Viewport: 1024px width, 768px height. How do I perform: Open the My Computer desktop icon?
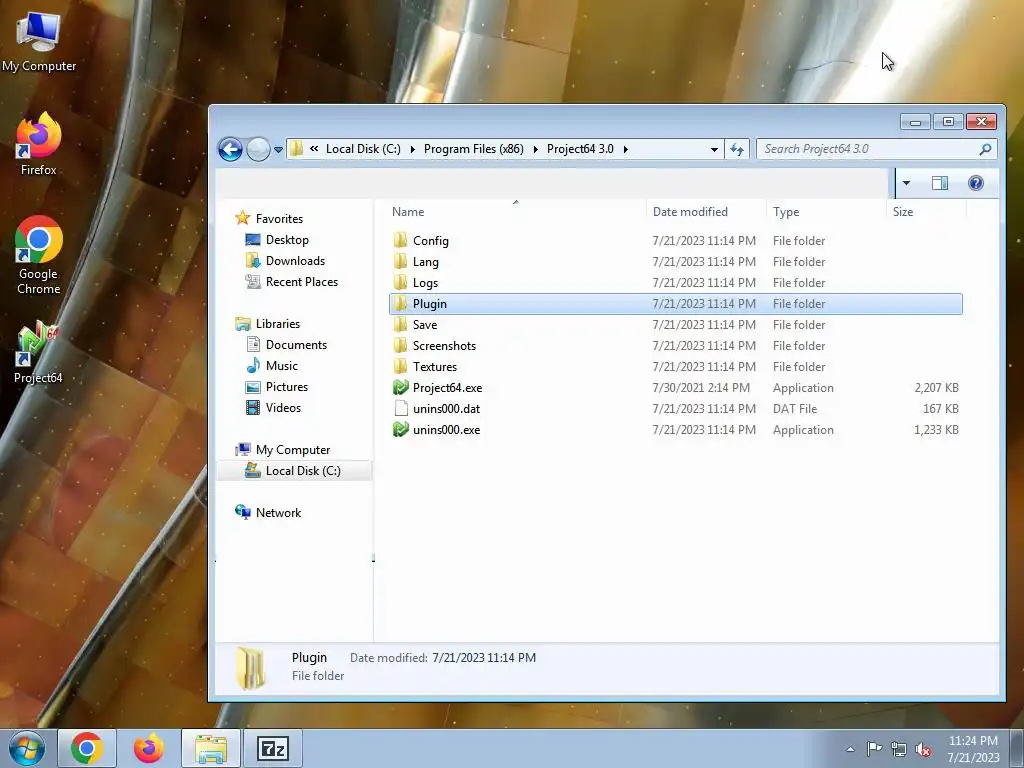pos(39,40)
